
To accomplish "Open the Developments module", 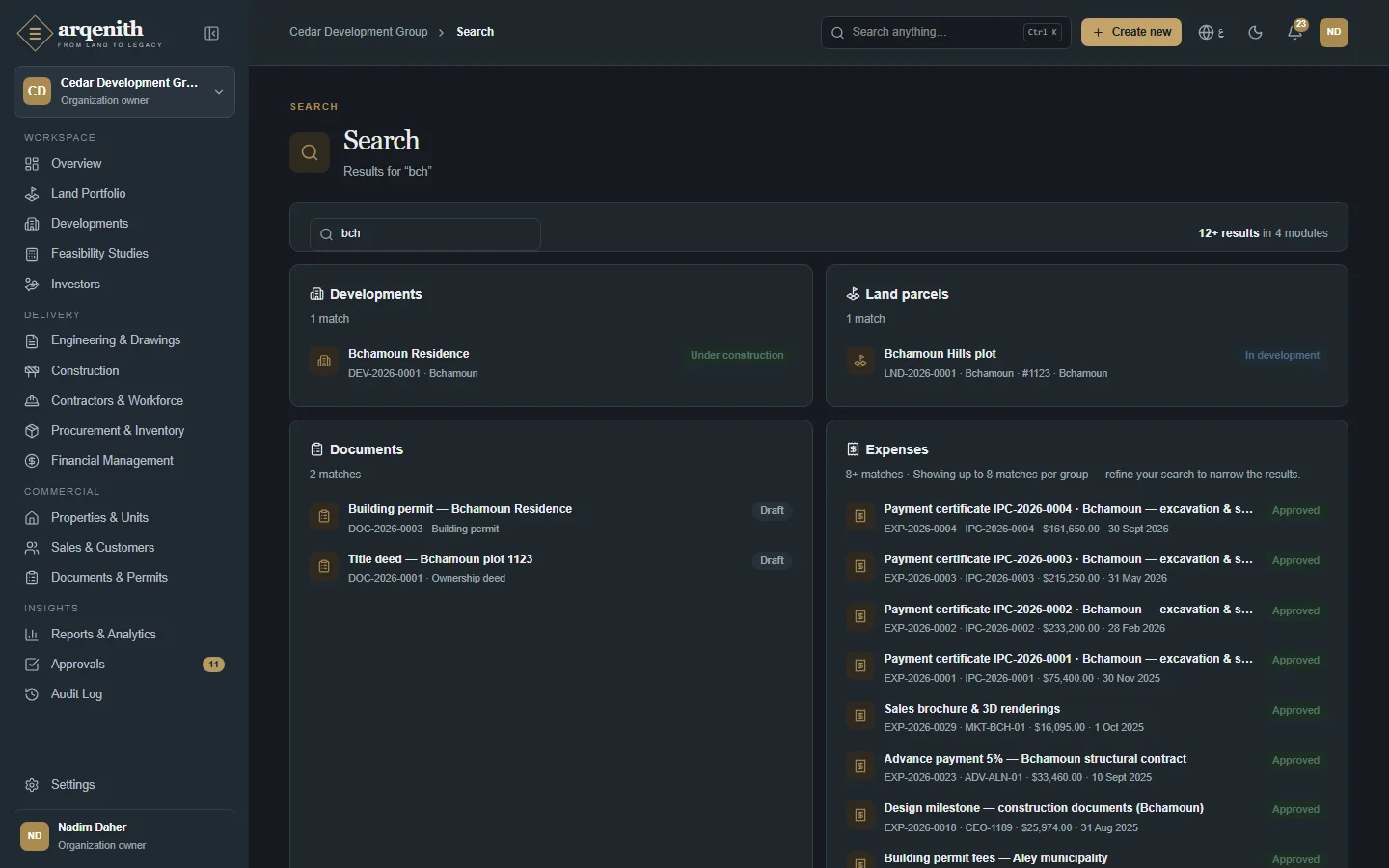I will [124, 224].
